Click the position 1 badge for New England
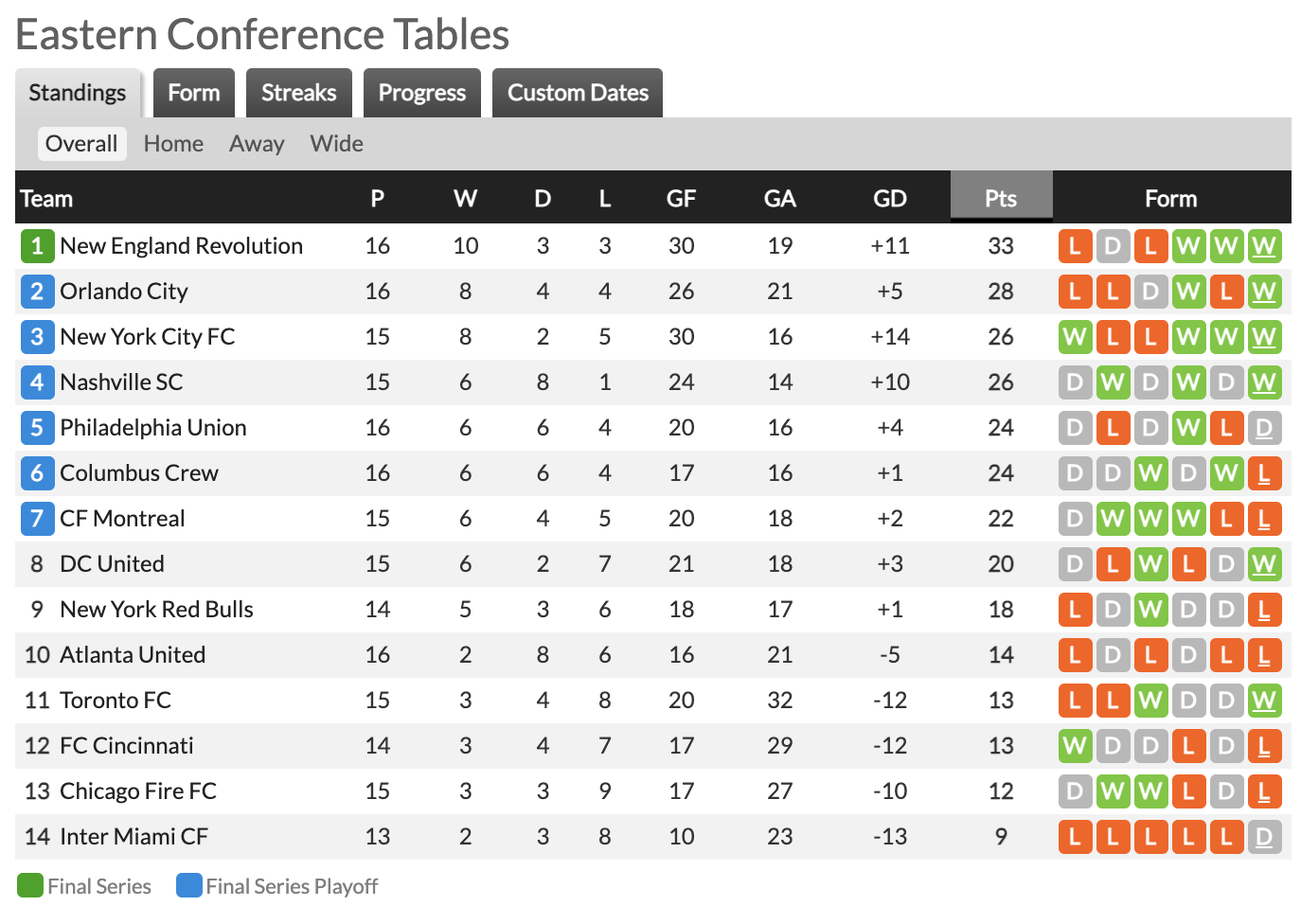1301x924 pixels. click(37, 246)
